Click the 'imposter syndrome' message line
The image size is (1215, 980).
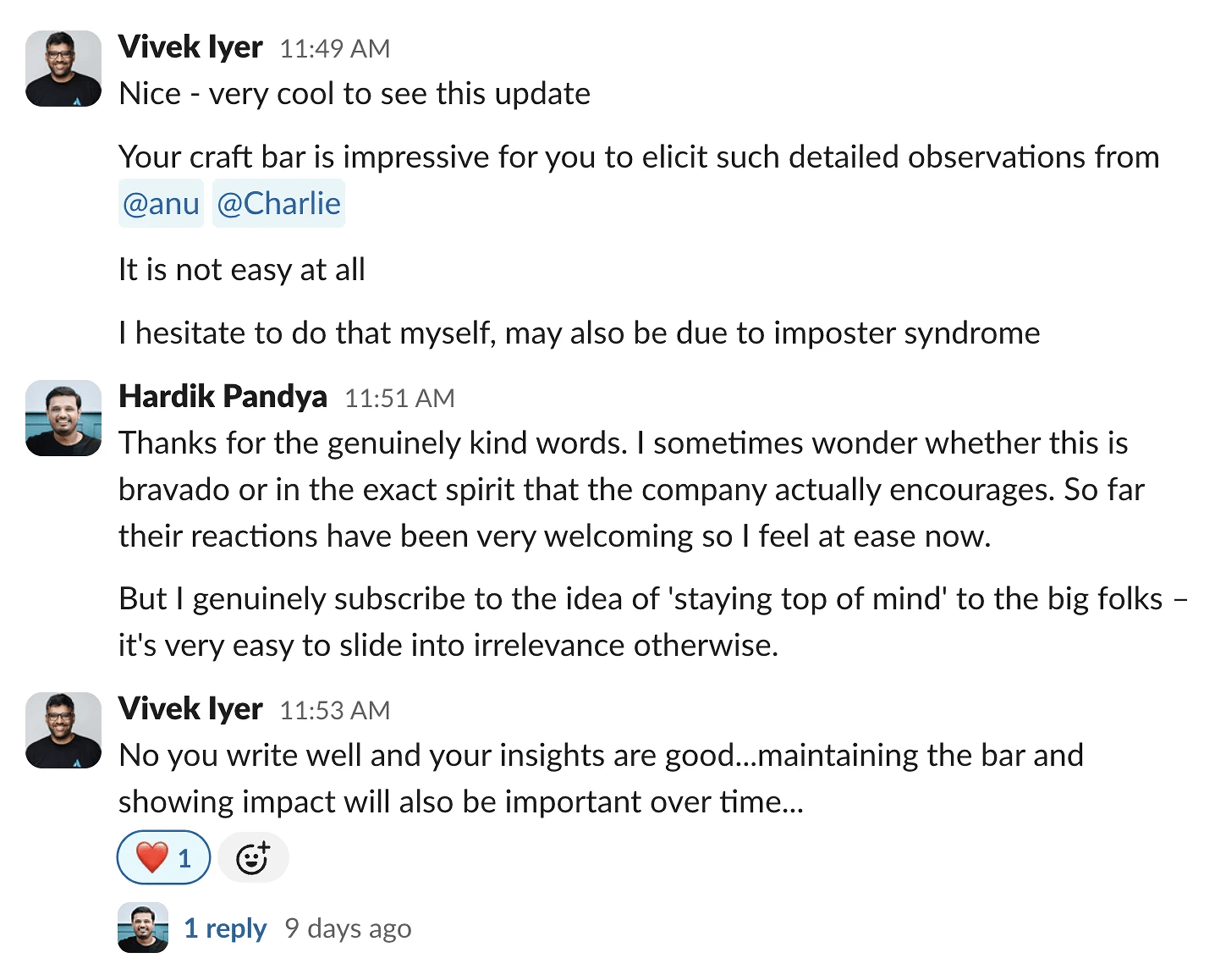[578, 333]
